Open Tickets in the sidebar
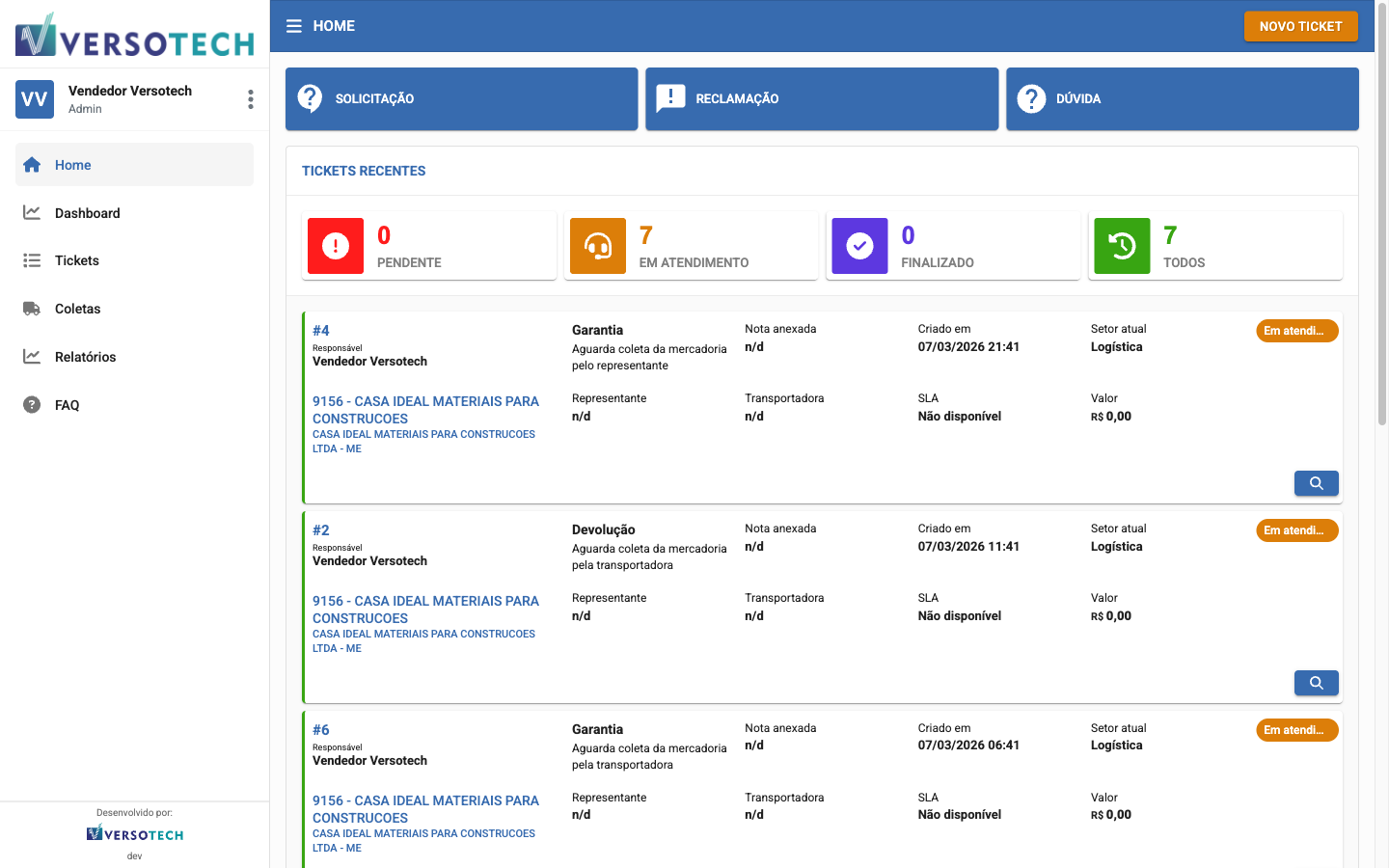Image resolution: width=1389 pixels, height=868 pixels. point(77,260)
